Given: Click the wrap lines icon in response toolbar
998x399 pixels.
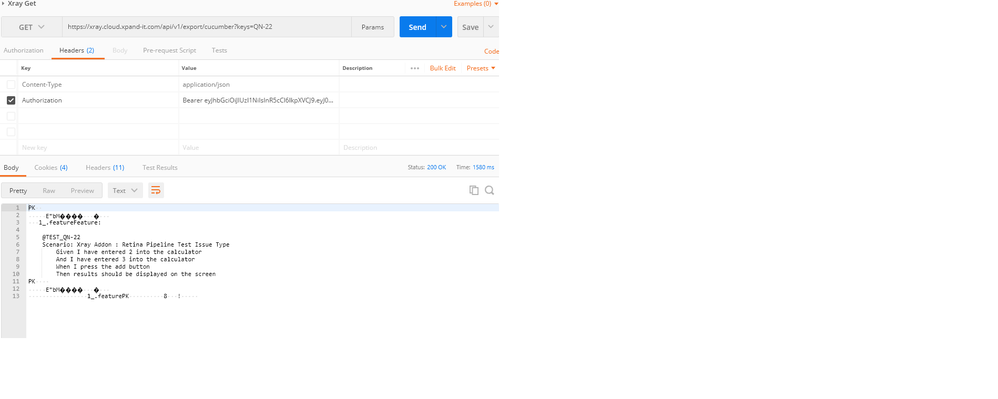Looking at the screenshot, I should (156, 190).
